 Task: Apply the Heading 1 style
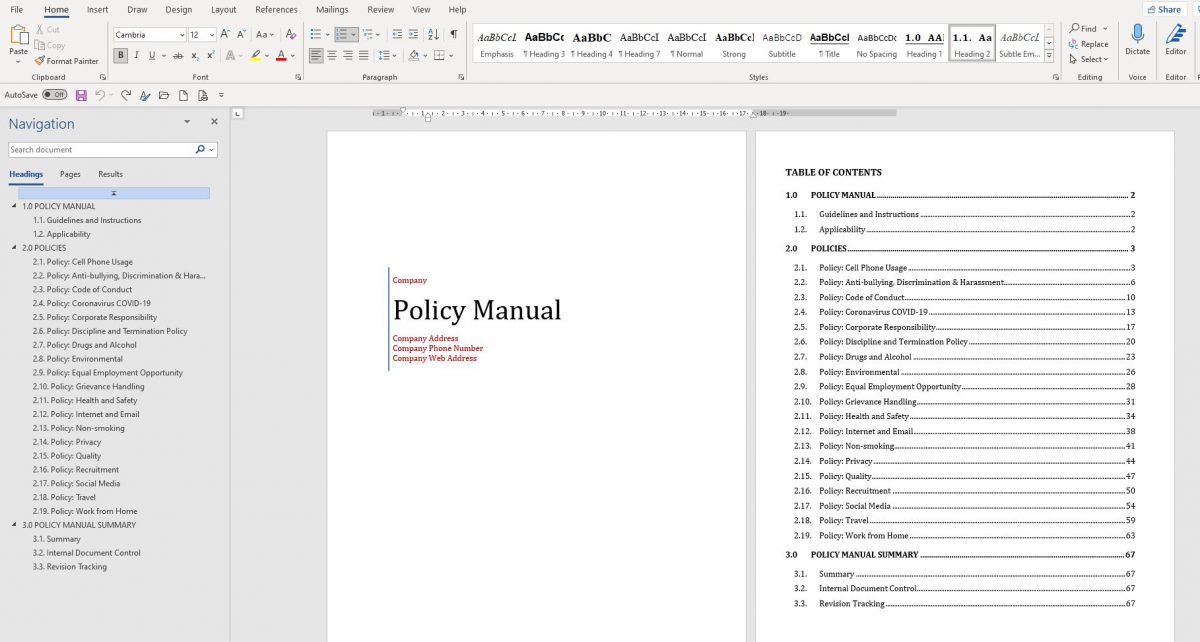[924, 44]
